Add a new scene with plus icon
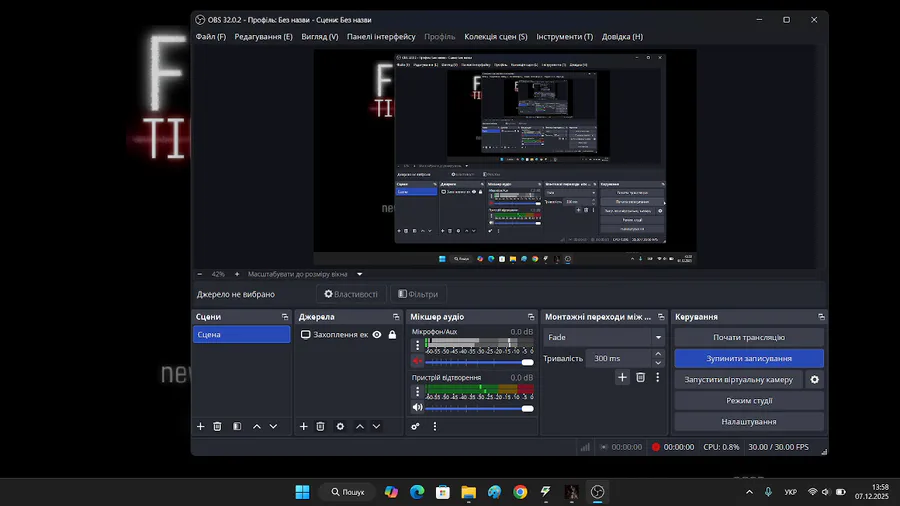 (200, 426)
